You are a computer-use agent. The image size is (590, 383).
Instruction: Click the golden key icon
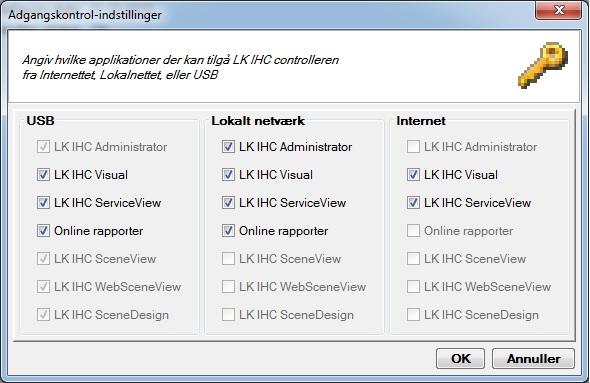pyautogui.click(x=543, y=65)
